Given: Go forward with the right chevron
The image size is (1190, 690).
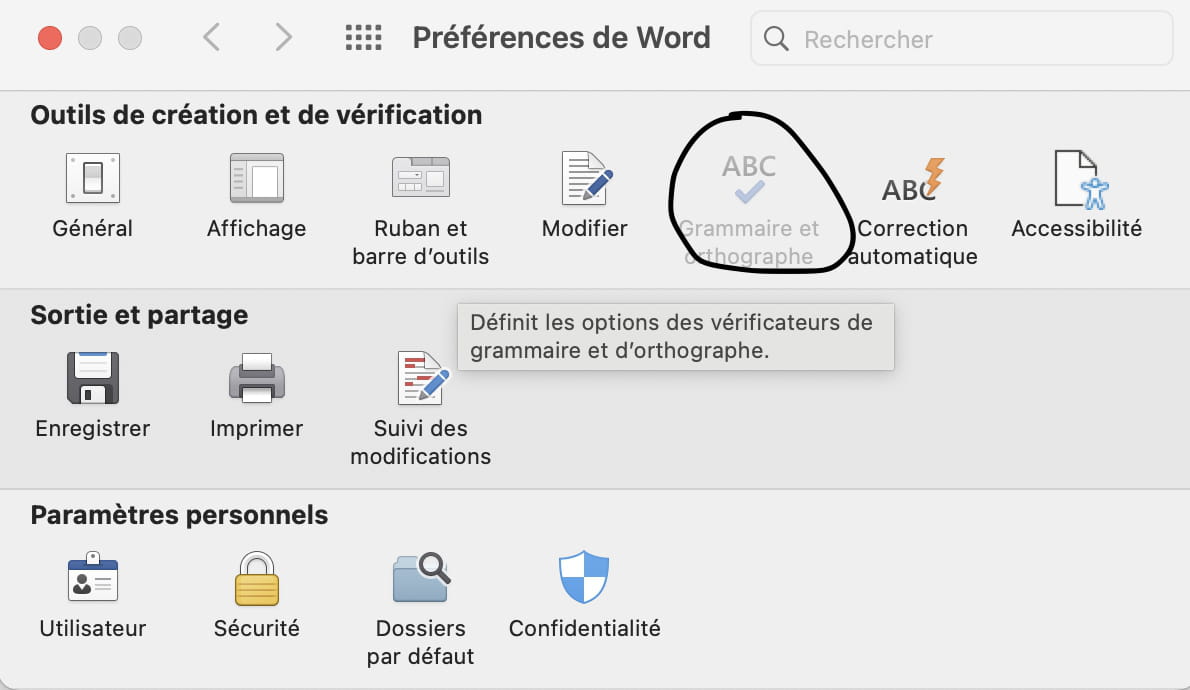Looking at the screenshot, I should click(x=283, y=37).
